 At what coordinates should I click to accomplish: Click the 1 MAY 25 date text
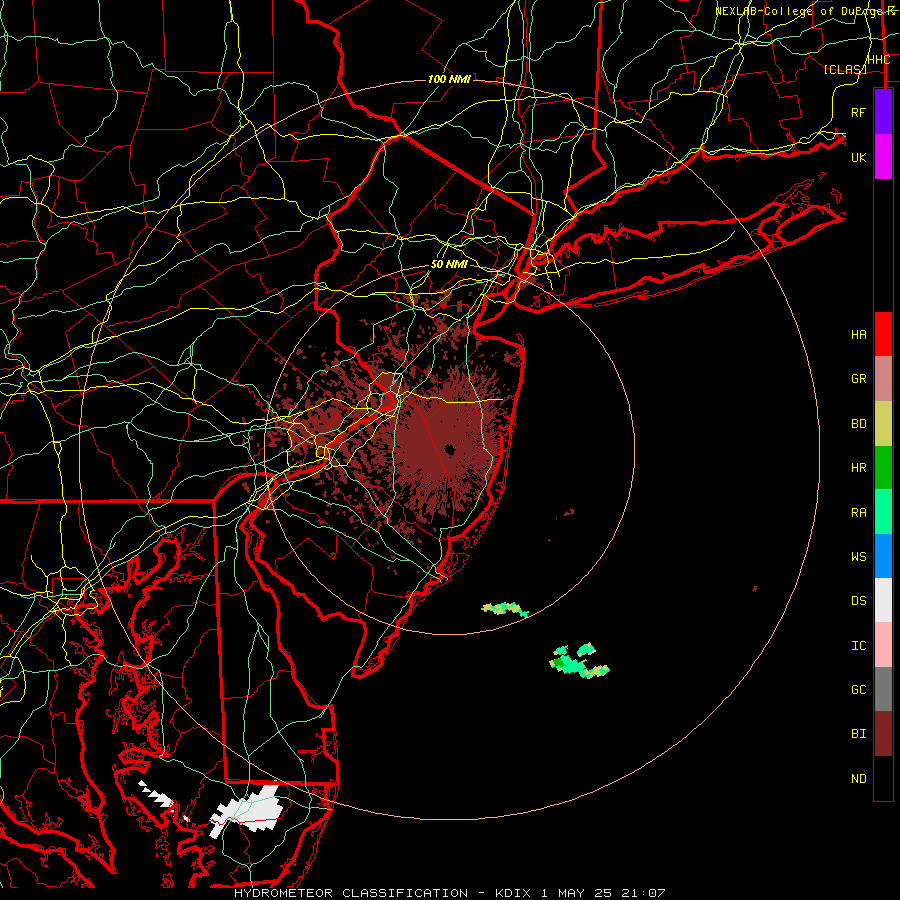pos(579,893)
